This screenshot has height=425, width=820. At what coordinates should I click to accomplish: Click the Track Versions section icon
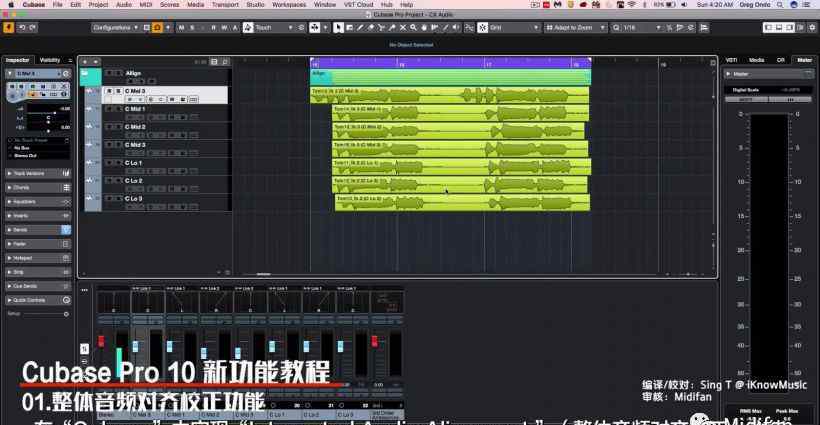tap(66, 174)
